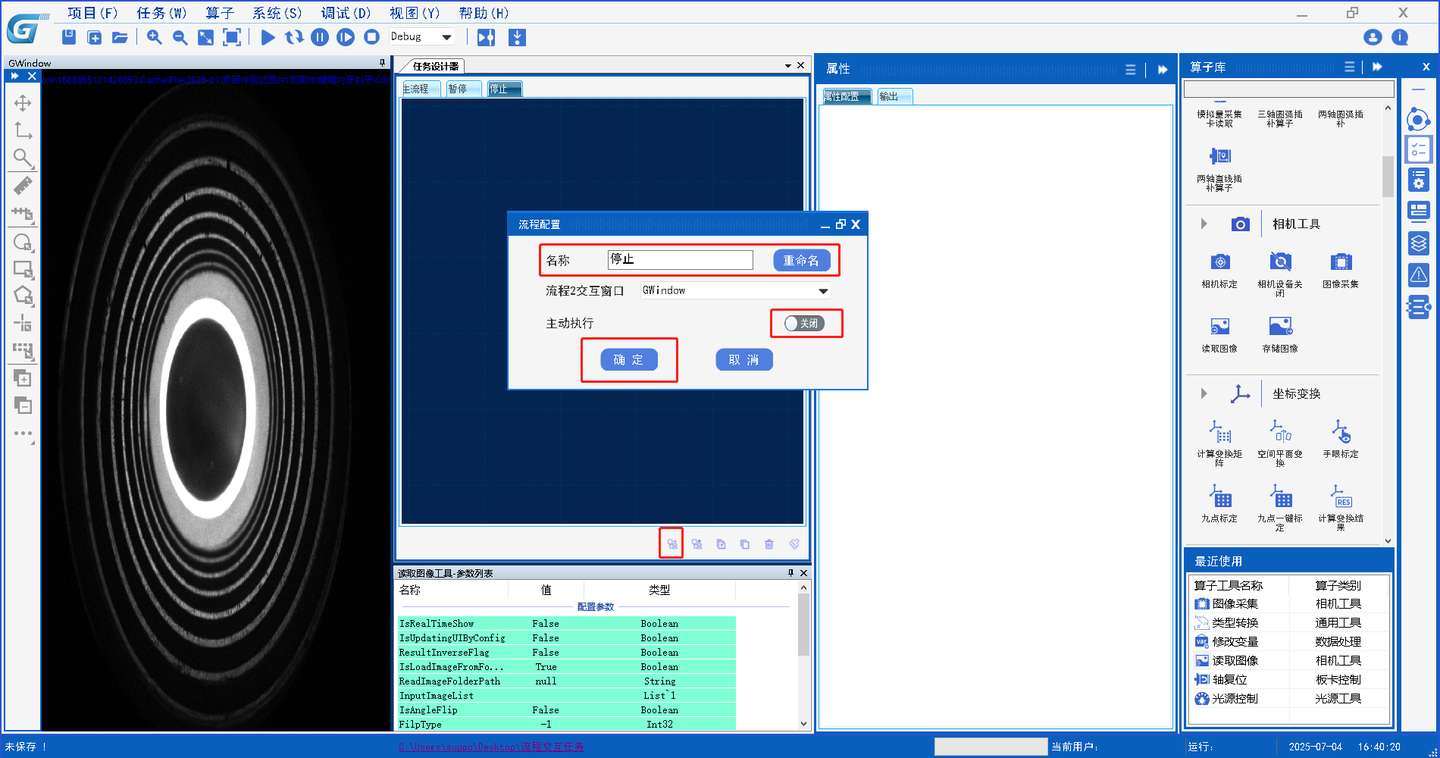Screen dimensions: 1440x758
Task: Click the loop run icon
Action: (x=294, y=37)
